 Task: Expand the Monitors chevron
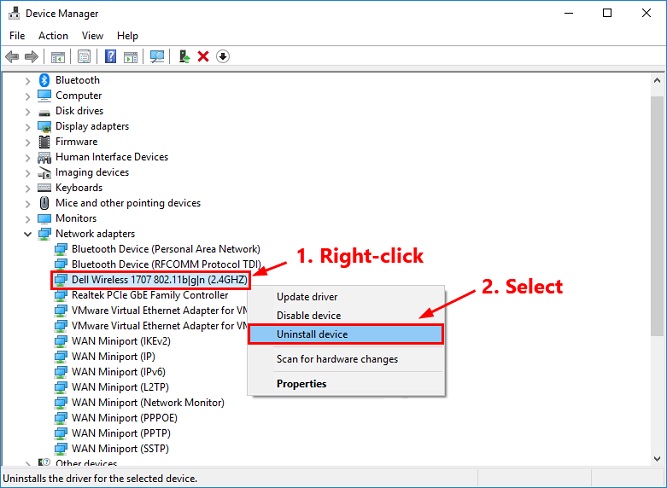pyautogui.click(x=28, y=219)
